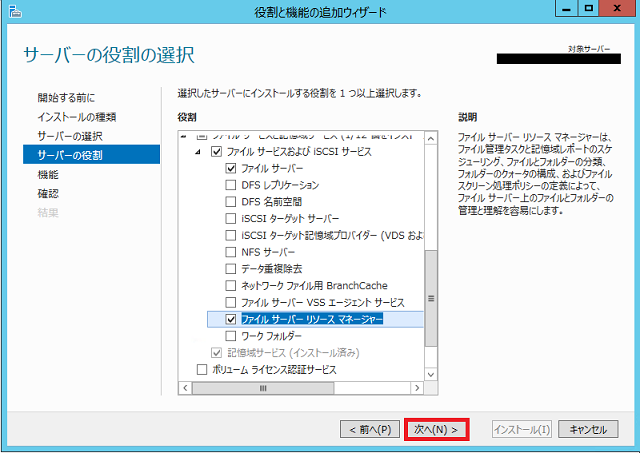Viewport: 640px width, 453px height.
Task: Click the 次へ(N) button
Action: [436, 429]
